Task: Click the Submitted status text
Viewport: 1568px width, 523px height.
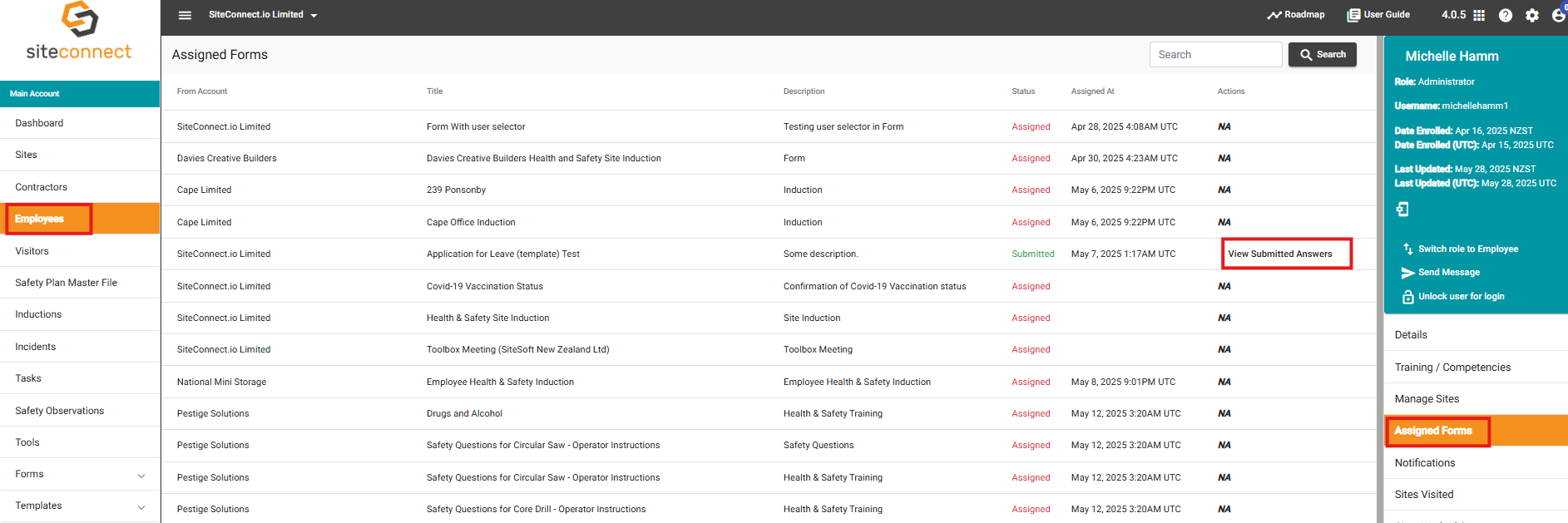Action: click(x=1033, y=254)
